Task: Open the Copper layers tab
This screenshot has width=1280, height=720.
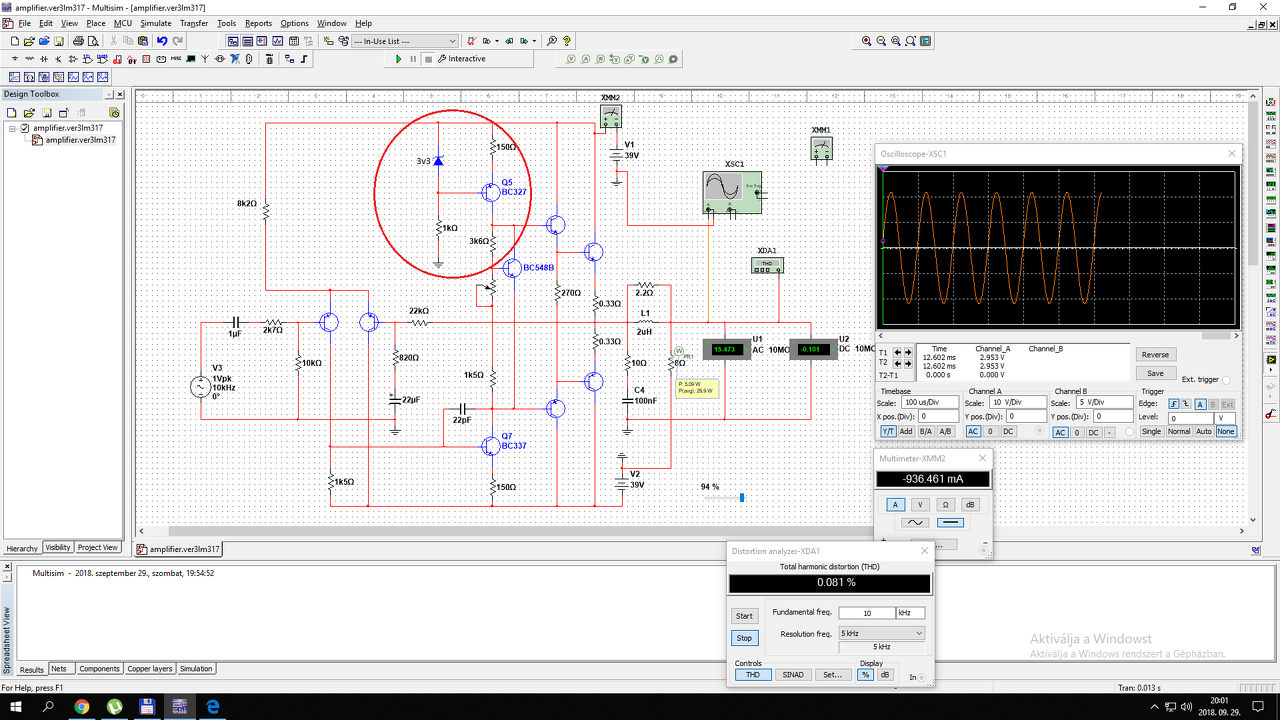Action: pyautogui.click(x=149, y=669)
